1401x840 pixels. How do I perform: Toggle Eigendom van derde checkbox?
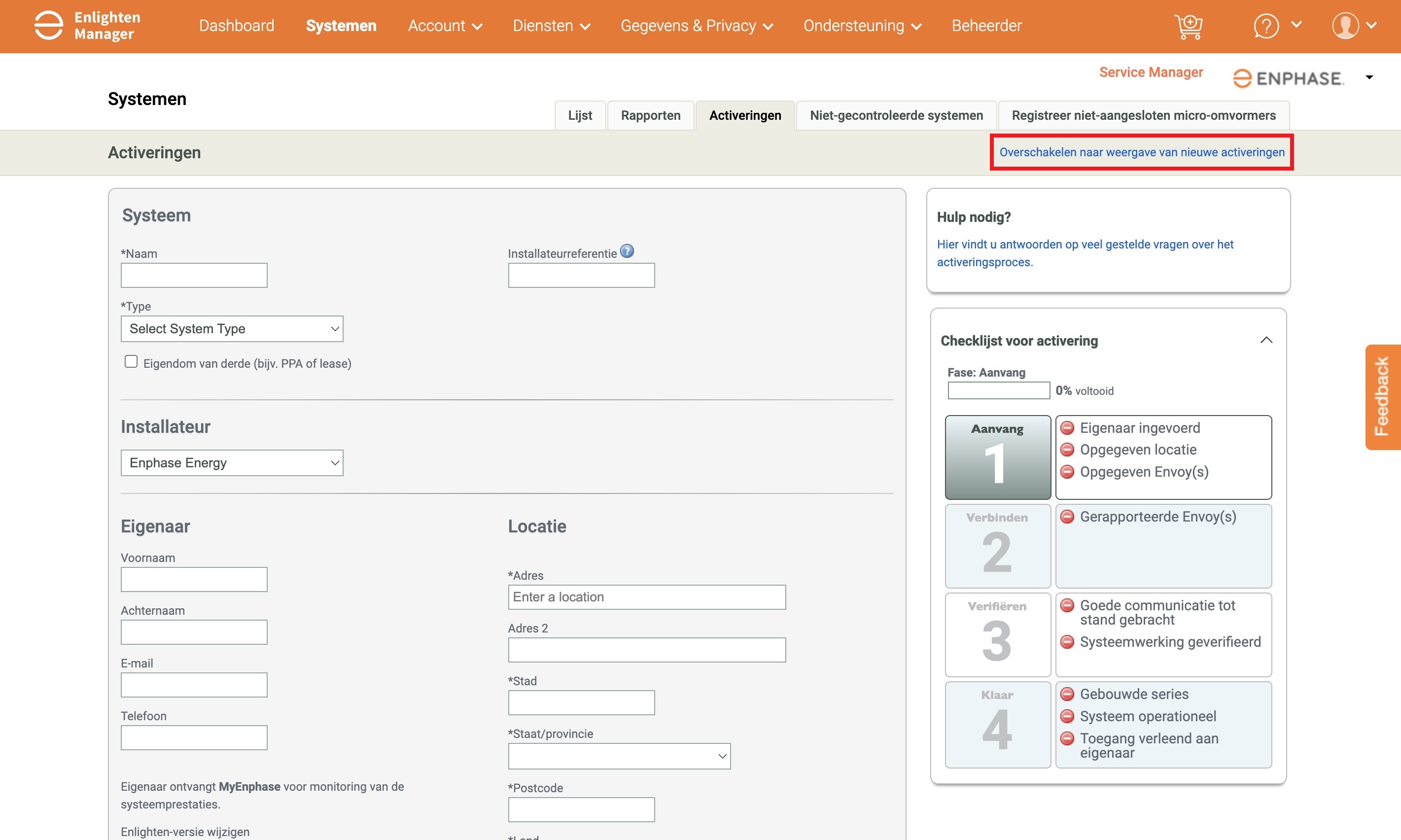(x=131, y=362)
